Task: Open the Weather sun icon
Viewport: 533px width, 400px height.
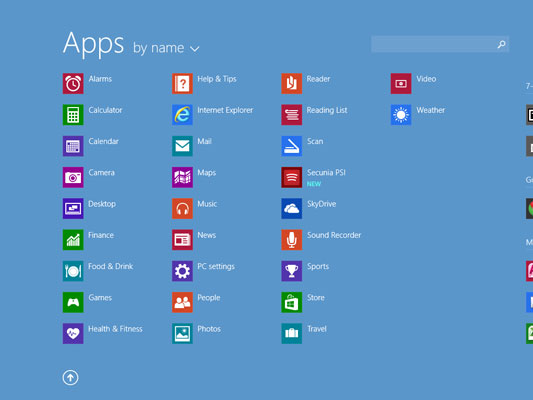Action: point(401,115)
